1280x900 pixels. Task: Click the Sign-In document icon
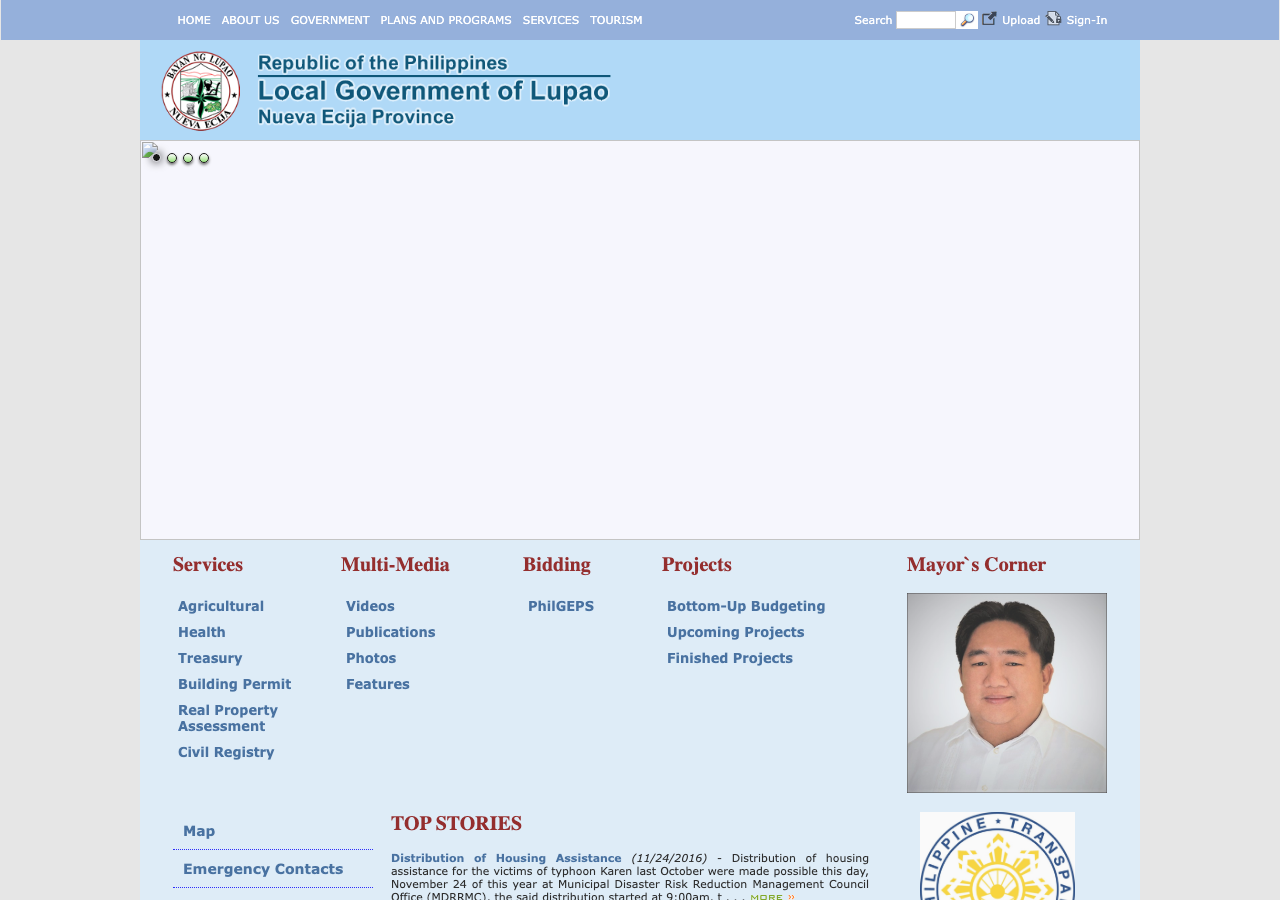[x=1054, y=18]
